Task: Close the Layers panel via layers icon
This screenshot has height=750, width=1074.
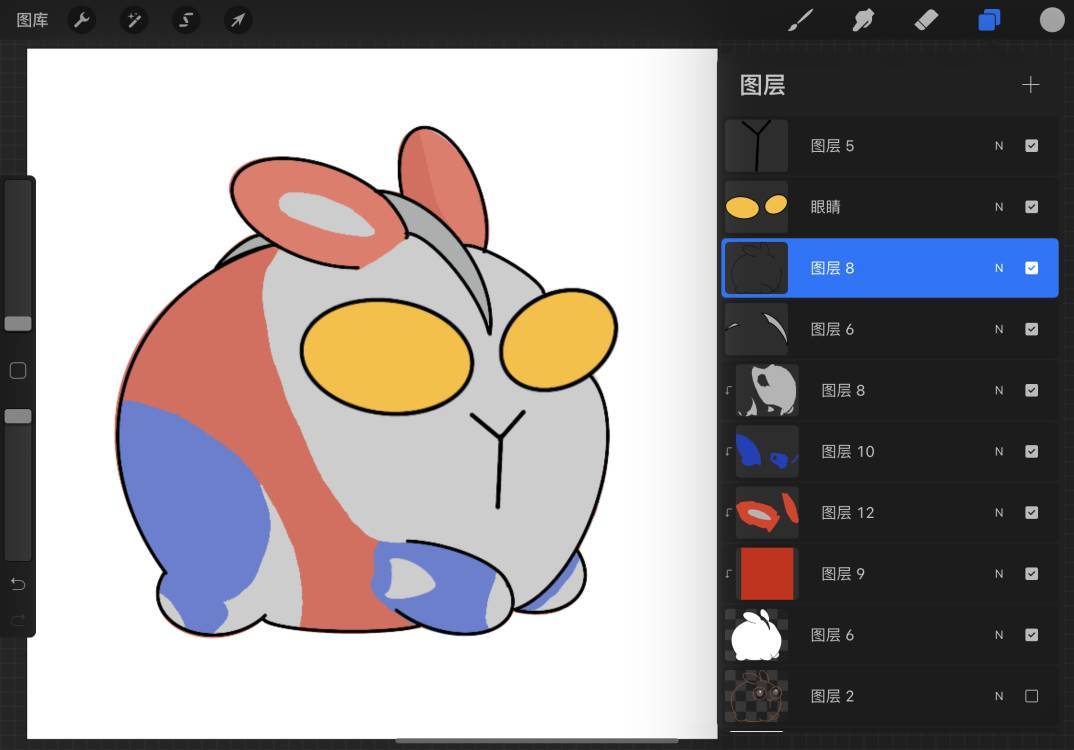Action: (989, 20)
